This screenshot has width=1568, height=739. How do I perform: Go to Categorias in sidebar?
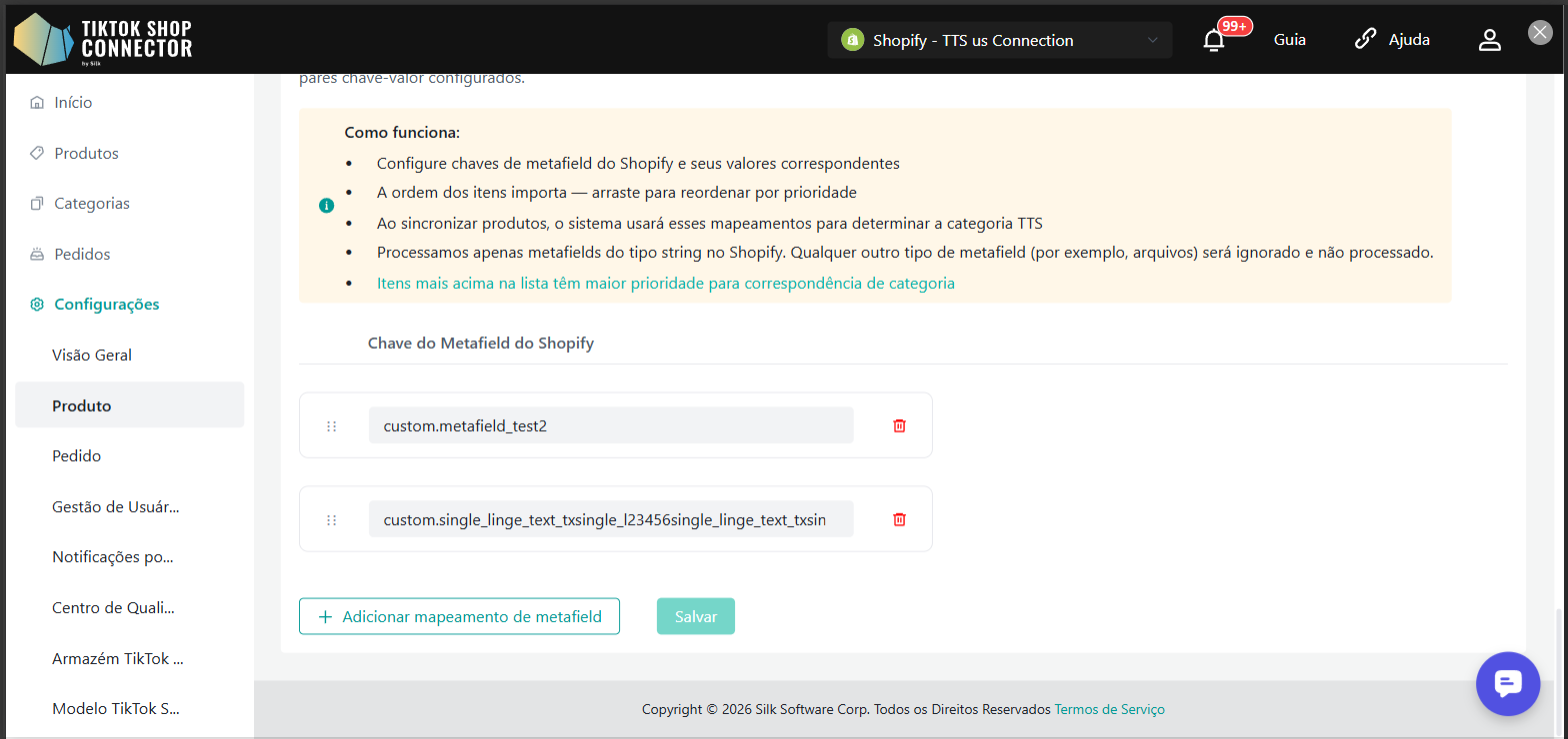[92, 203]
